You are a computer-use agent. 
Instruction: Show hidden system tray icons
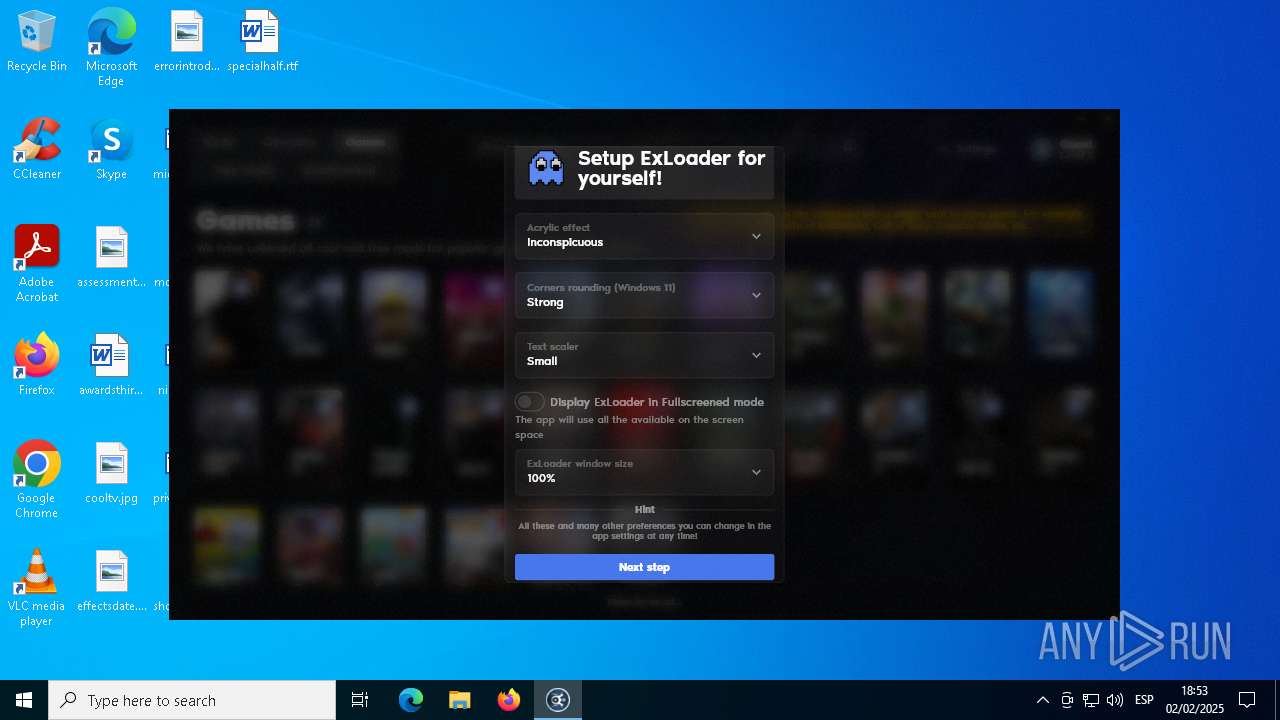point(1042,700)
